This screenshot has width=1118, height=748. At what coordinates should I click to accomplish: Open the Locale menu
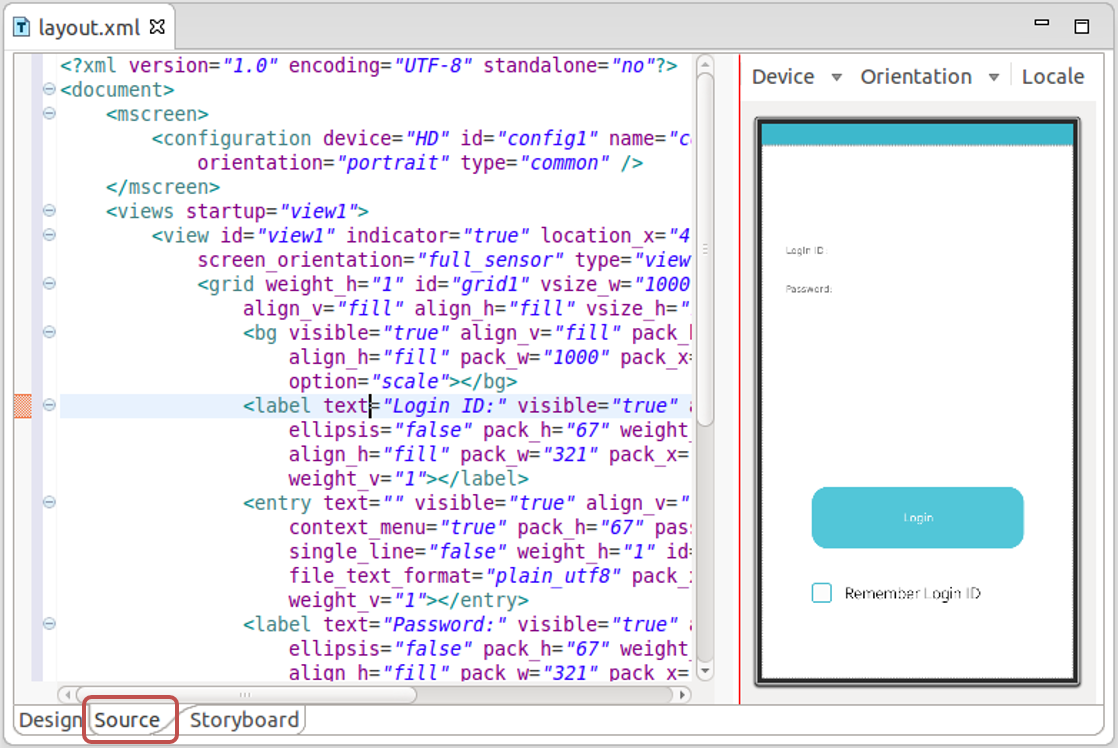pos(1052,77)
